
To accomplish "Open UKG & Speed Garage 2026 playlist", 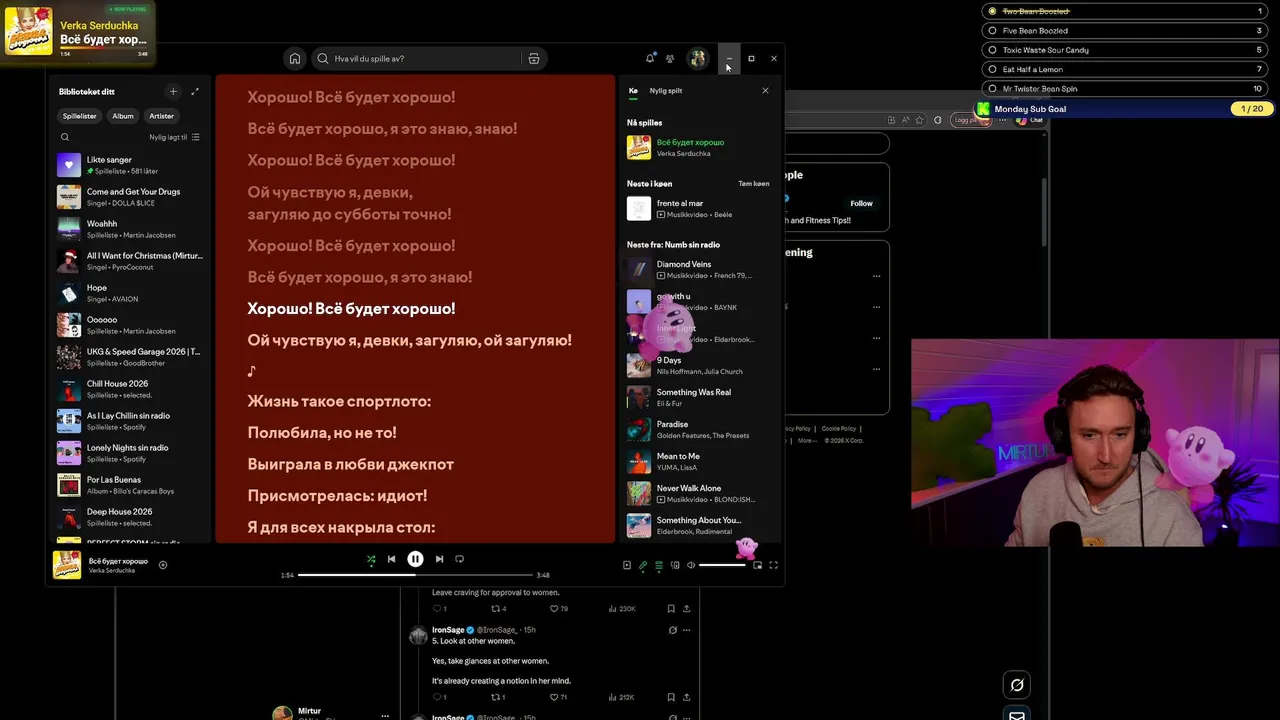I will coord(130,357).
